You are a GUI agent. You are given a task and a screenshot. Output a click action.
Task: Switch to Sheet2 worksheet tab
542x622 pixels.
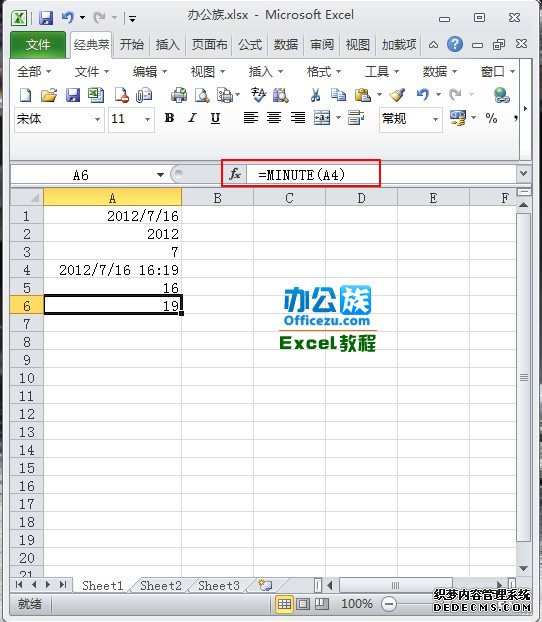click(x=161, y=586)
